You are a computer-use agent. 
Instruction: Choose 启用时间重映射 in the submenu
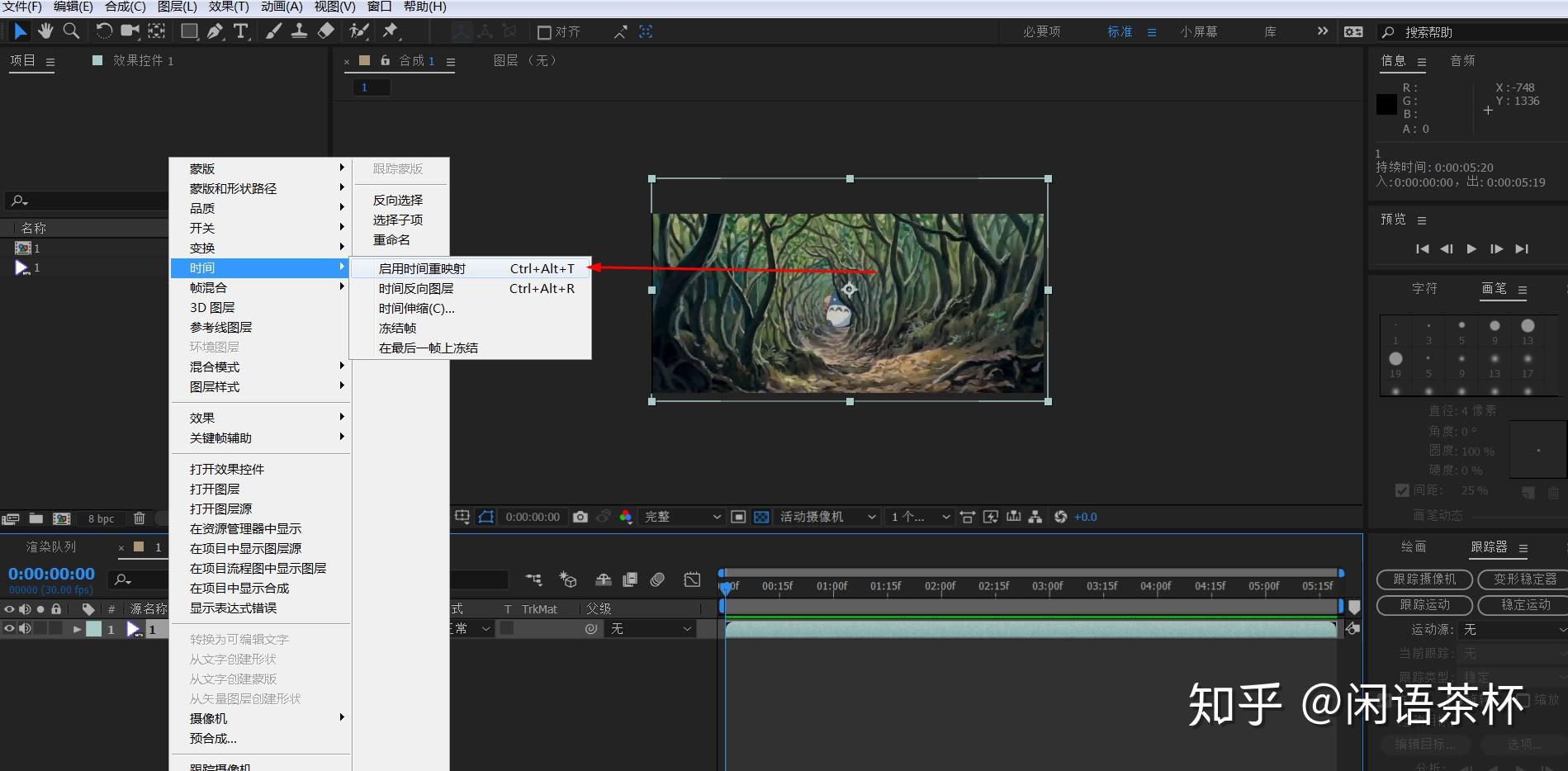[x=471, y=268]
